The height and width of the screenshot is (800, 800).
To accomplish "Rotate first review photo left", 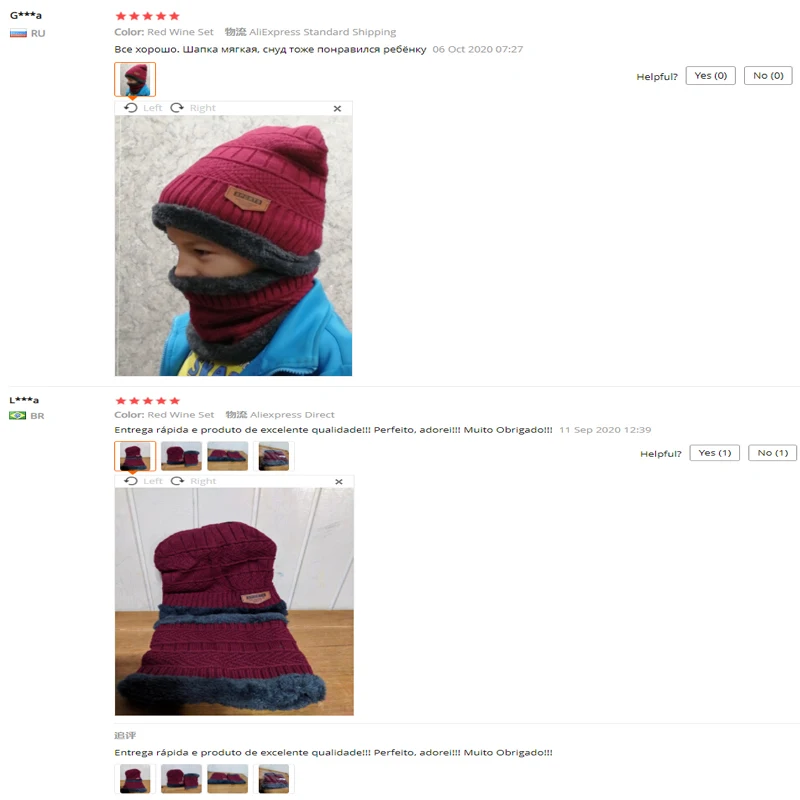I will [x=143, y=108].
